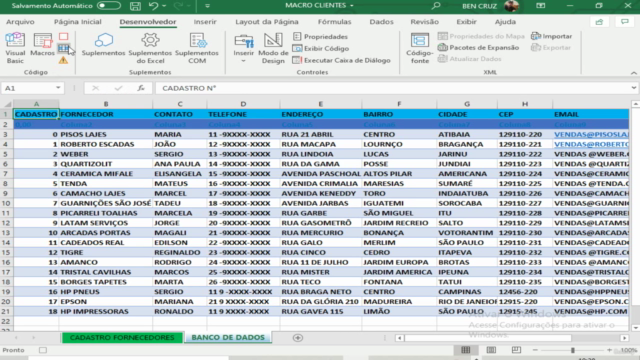
Task: Click the insert function fx icon
Action: click(141, 88)
